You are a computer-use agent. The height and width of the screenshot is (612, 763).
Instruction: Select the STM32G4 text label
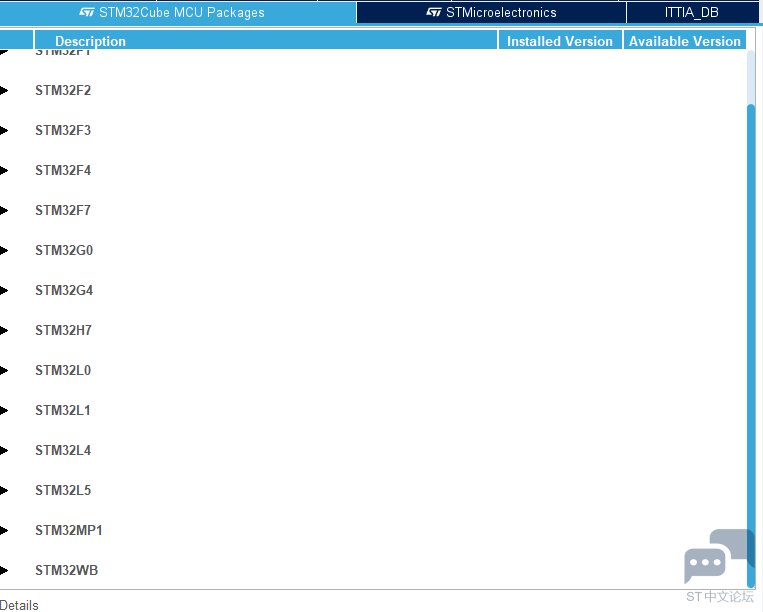coord(64,290)
